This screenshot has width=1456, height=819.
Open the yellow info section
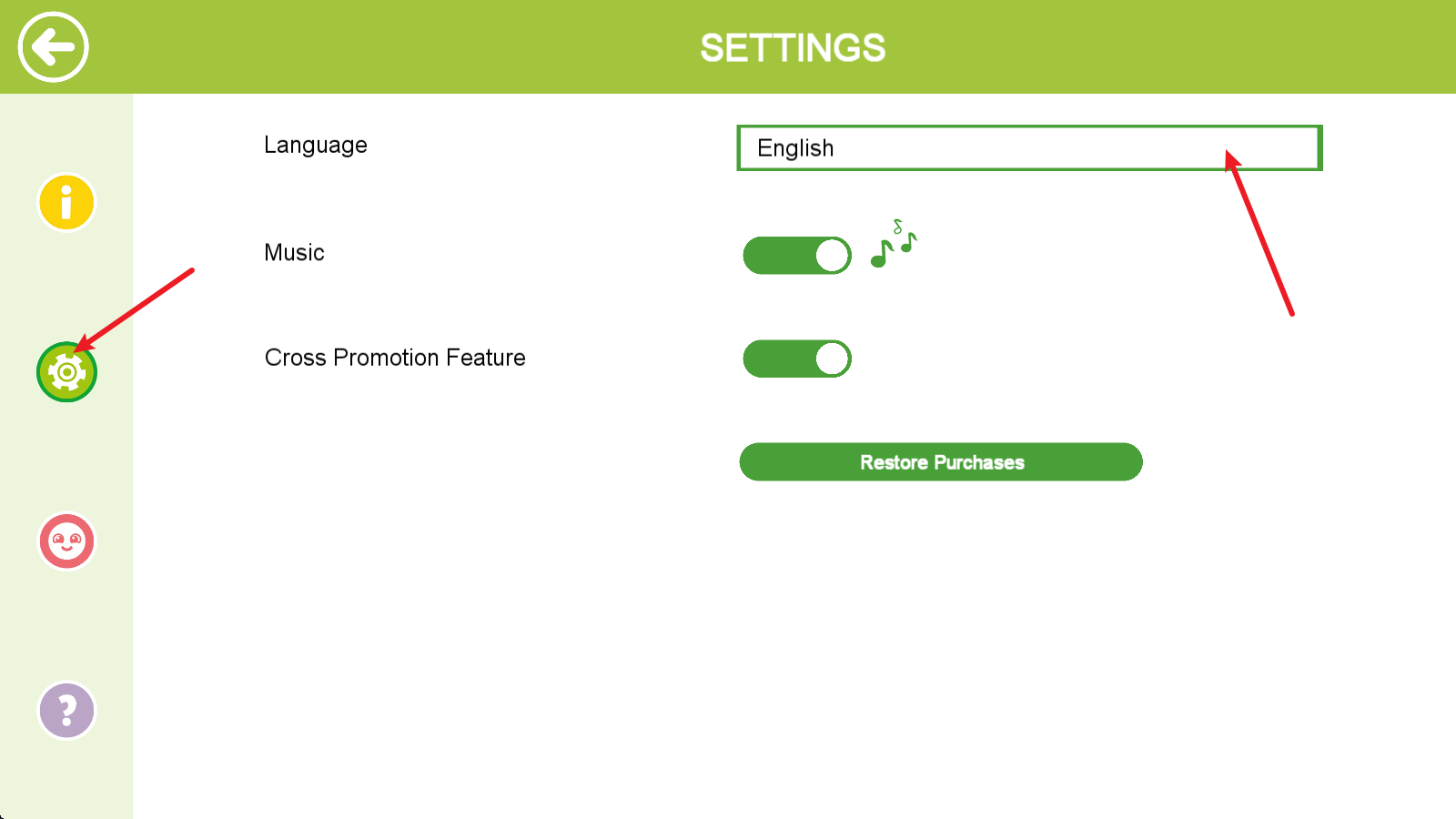click(66, 202)
